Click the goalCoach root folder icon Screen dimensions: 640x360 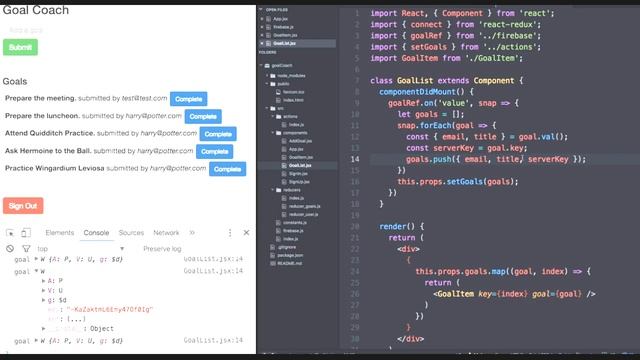(267, 66)
